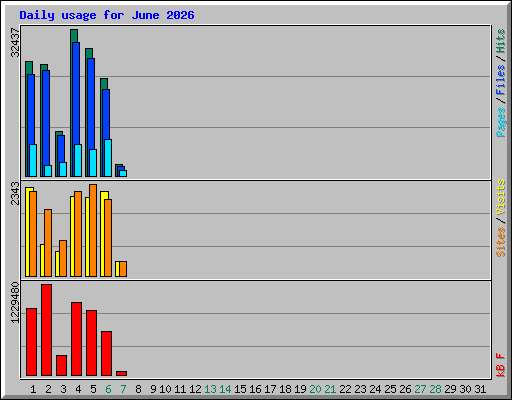Screen dimensions: 512x400
Task: Click green weekend day 7 label
Action: click(123, 389)
